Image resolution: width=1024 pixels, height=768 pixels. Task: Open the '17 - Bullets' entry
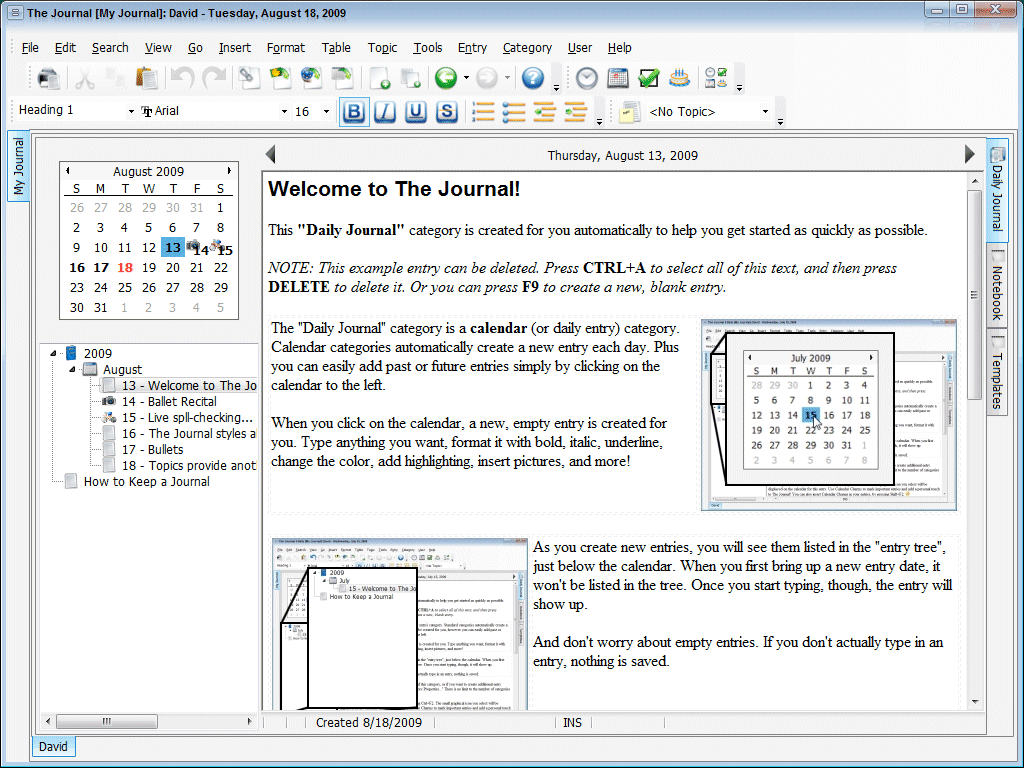[x=152, y=449]
